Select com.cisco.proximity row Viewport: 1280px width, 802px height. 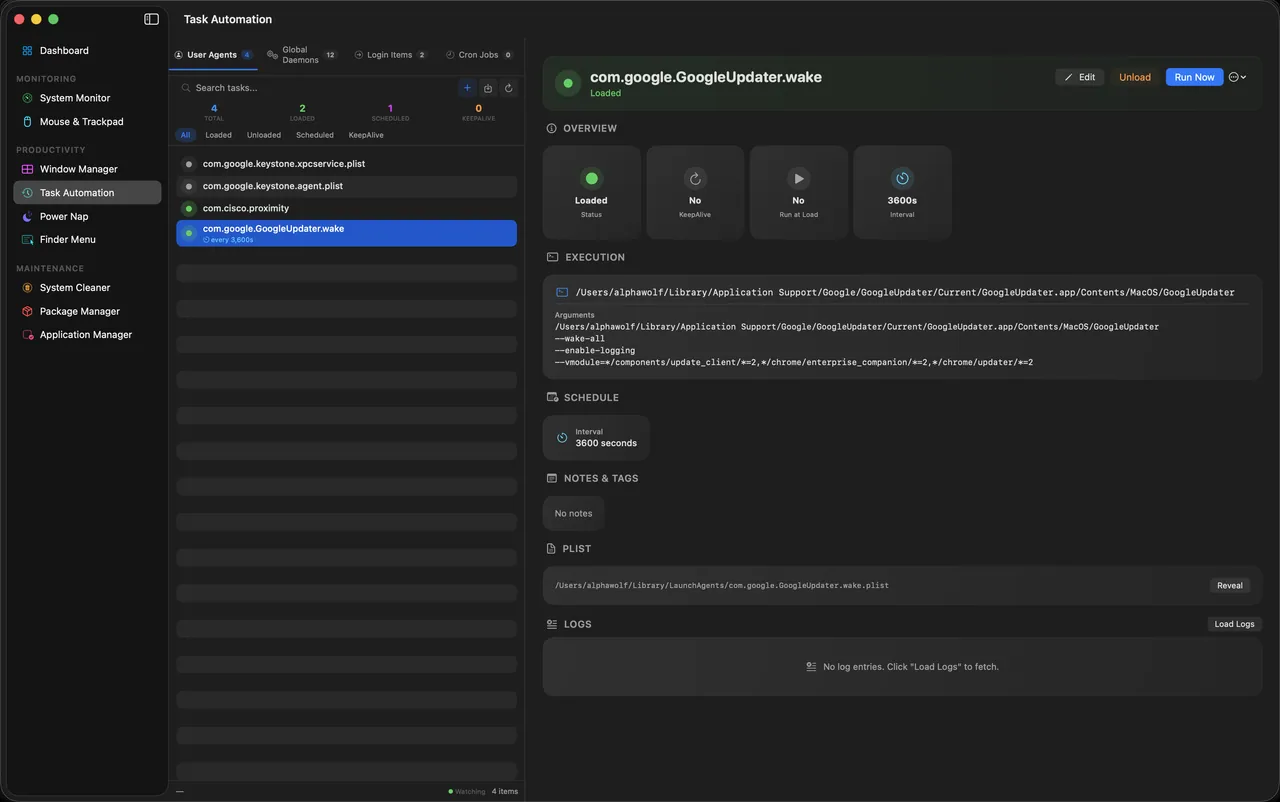tap(346, 208)
